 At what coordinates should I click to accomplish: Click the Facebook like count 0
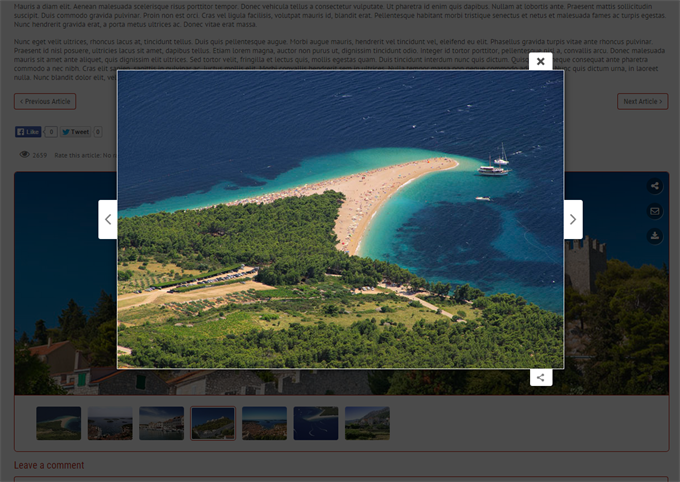tap(51, 132)
